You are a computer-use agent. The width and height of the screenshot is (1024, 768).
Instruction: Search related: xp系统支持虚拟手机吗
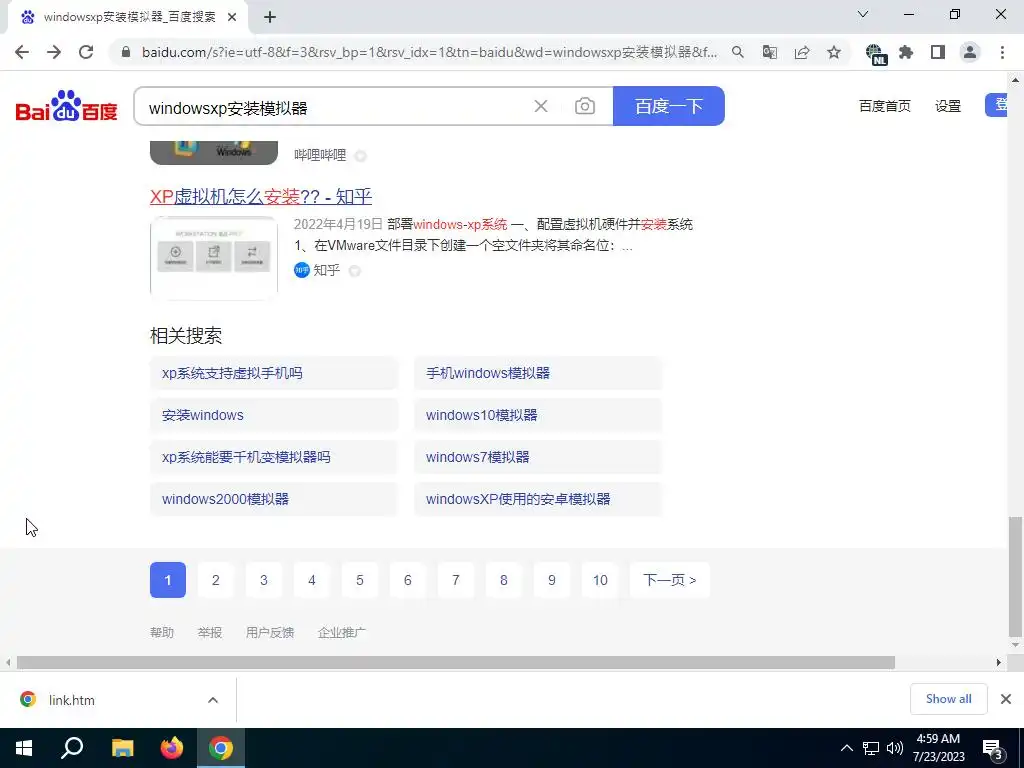point(274,373)
